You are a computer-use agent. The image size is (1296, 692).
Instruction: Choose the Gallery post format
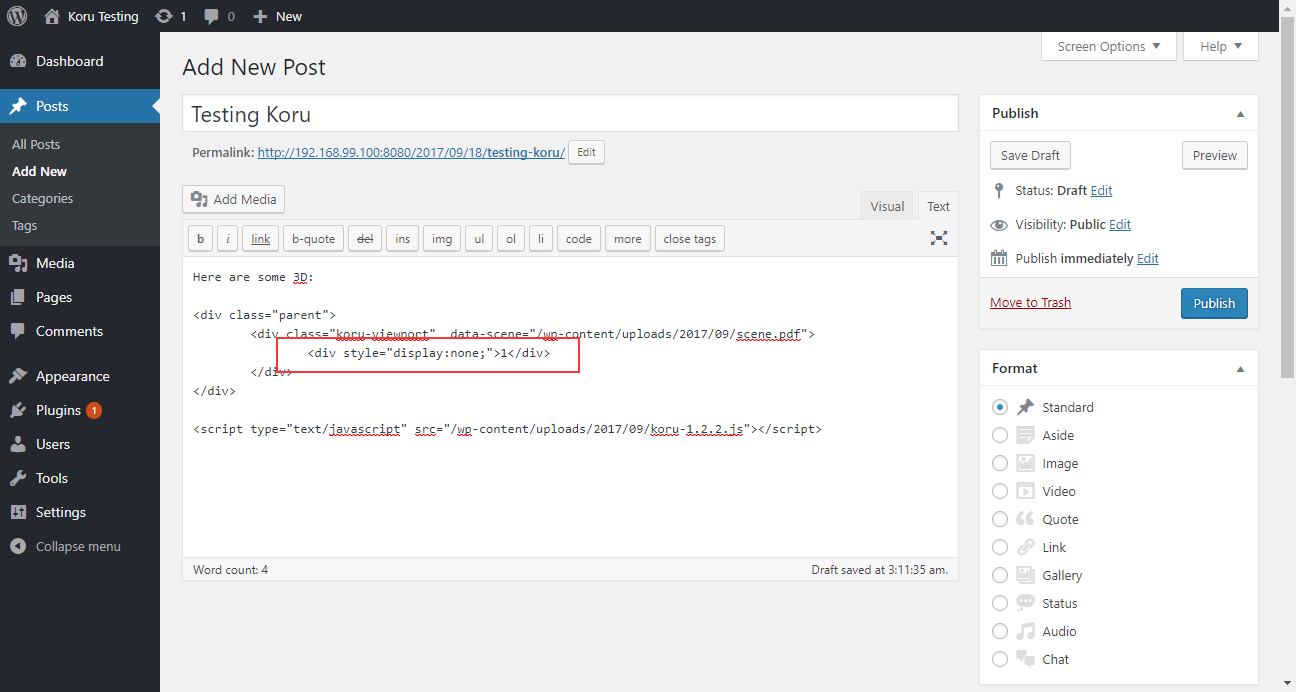click(1000, 575)
